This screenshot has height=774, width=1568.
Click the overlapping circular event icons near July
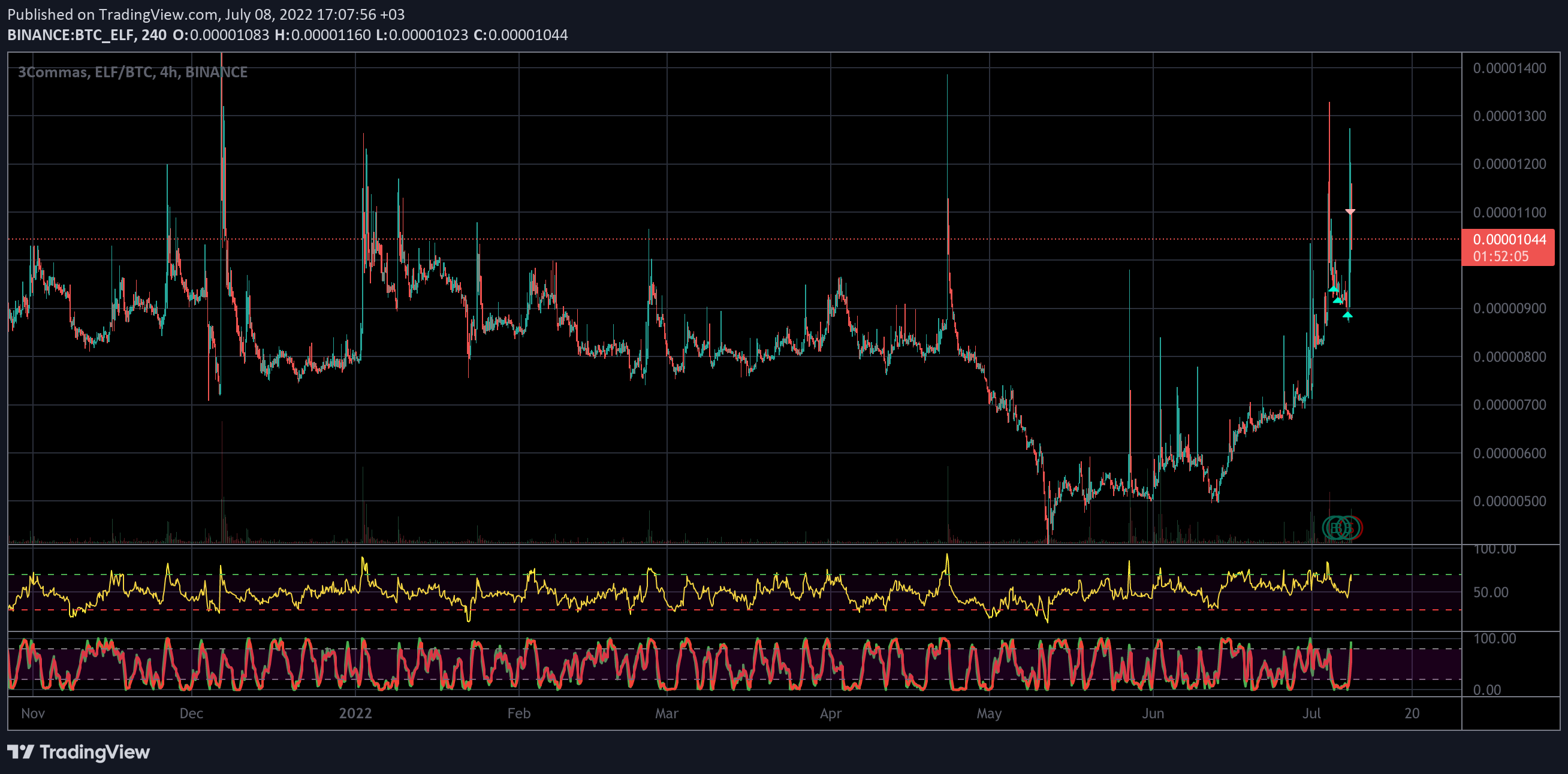point(1341,528)
